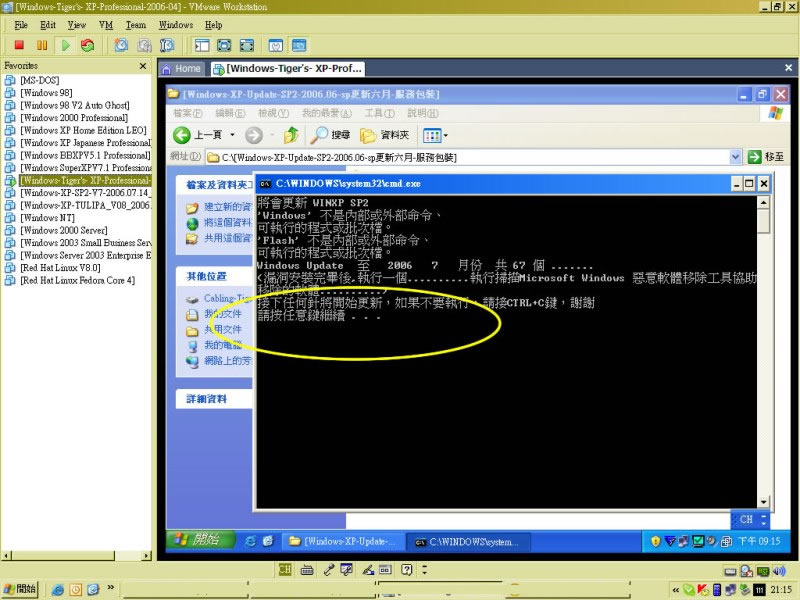Expand the Explorer address bar dropdown
The image size is (800, 600).
(735, 157)
